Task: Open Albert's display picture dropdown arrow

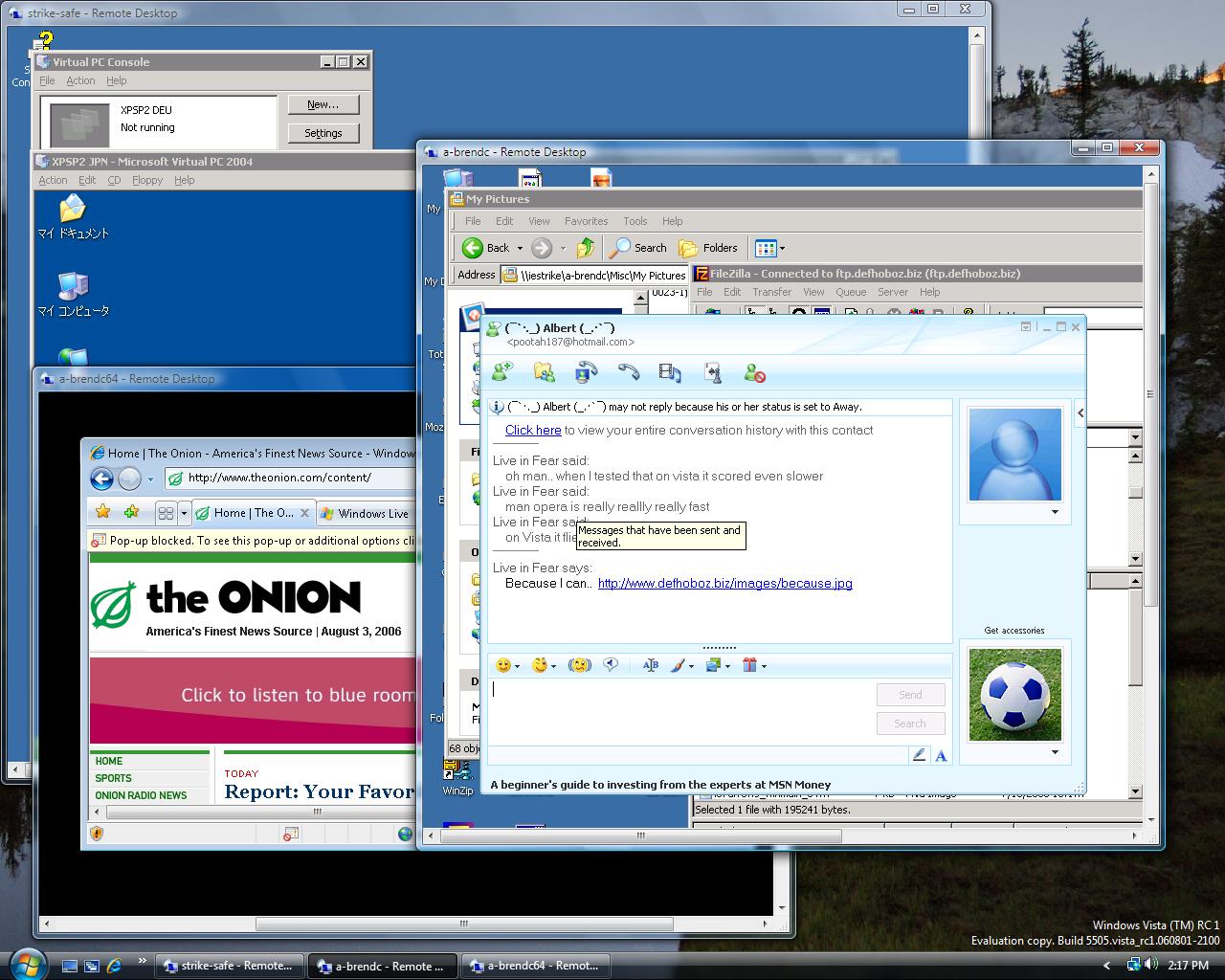Action: [x=1055, y=512]
